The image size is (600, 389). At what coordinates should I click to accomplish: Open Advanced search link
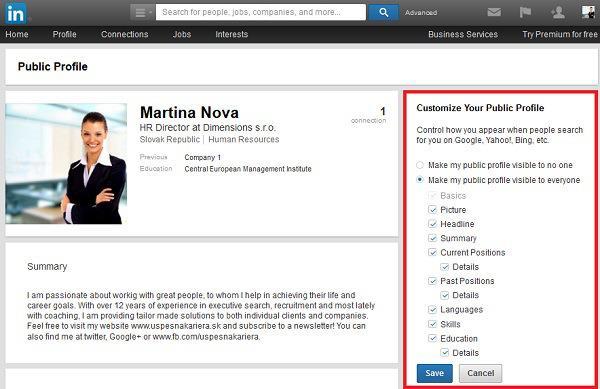tap(421, 13)
